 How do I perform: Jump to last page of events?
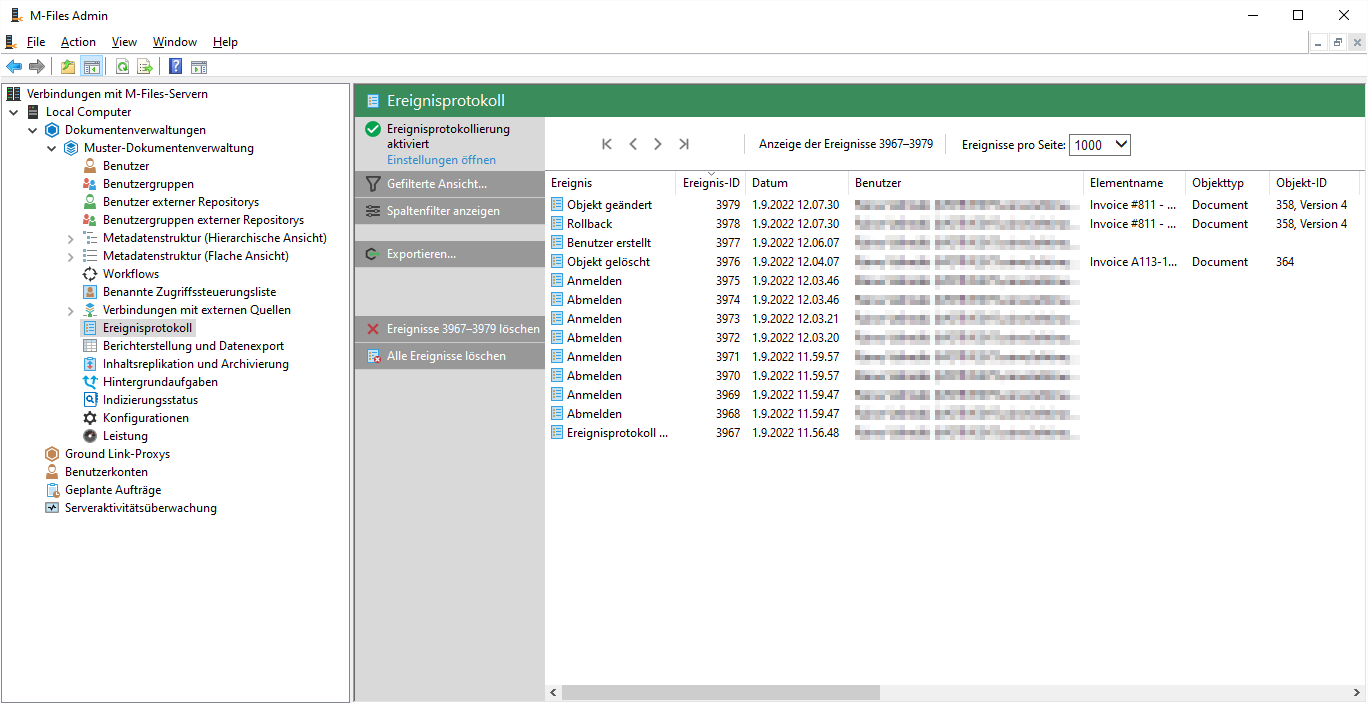[x=684, y=144]
